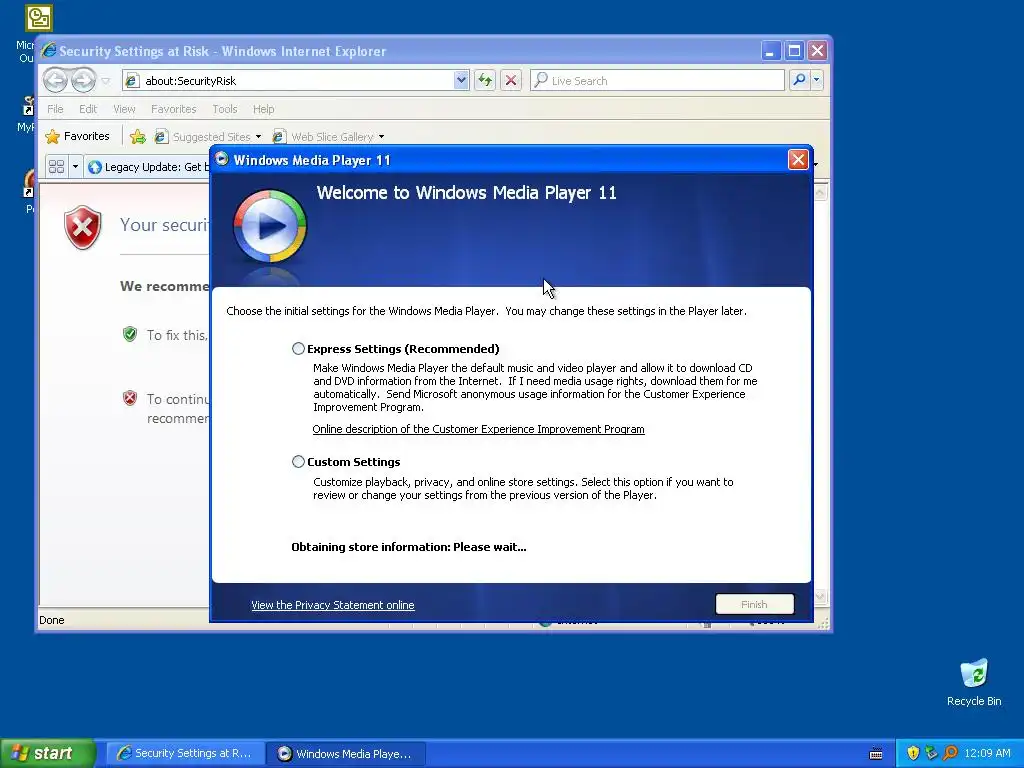Image resolution: width=1024 pixels, height=768 pixels.
Task: Open the Windows Start menu
Action: point(48,753)
